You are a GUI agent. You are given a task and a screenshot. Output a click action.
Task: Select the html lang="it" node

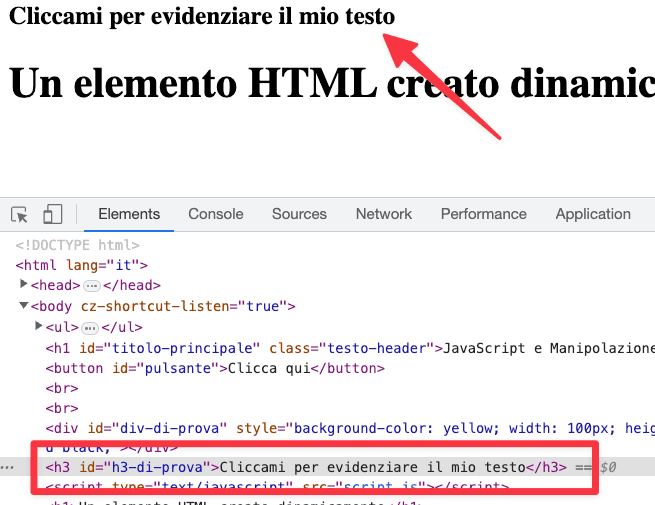[81, 265]
